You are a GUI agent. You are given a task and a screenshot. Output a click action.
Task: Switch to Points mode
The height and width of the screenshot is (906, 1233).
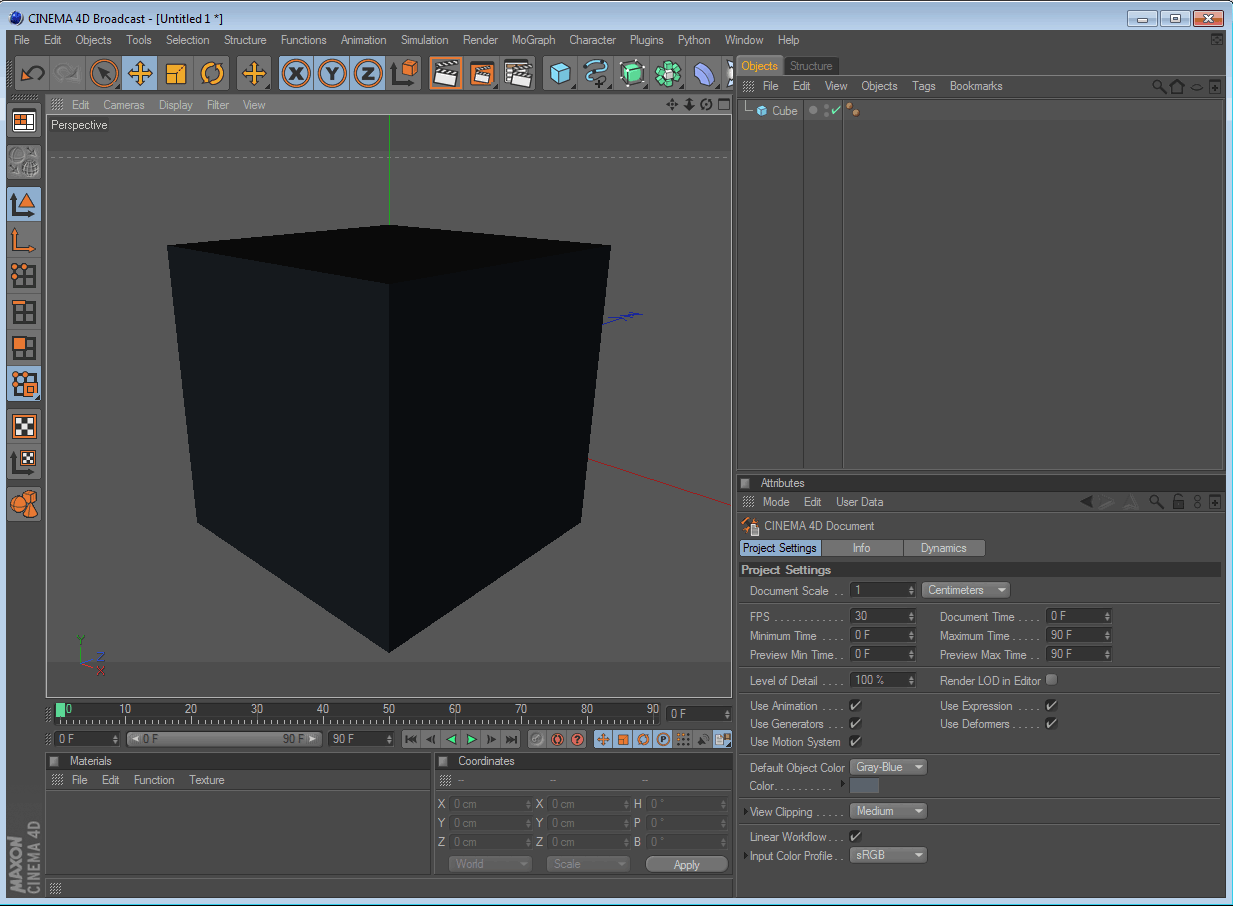click(24, 276)
